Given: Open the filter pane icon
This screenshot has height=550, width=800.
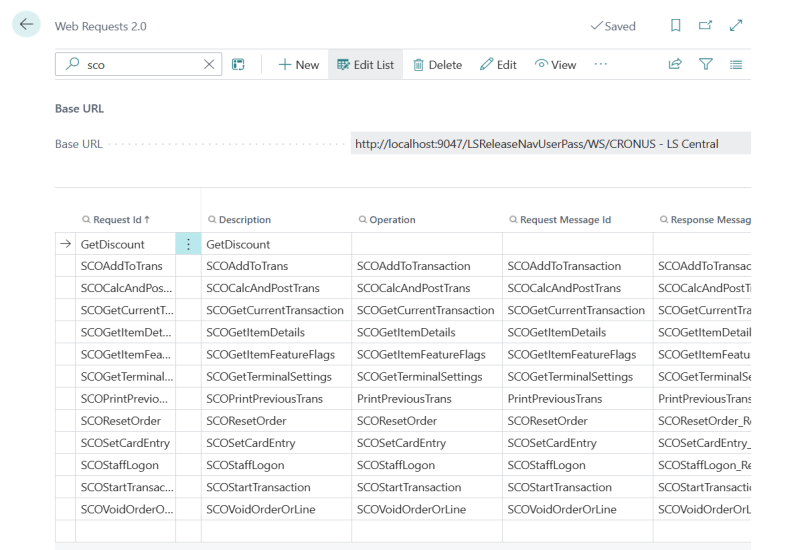Looking at the screenshot, I should pyautogui.click(x=706, y=65).
